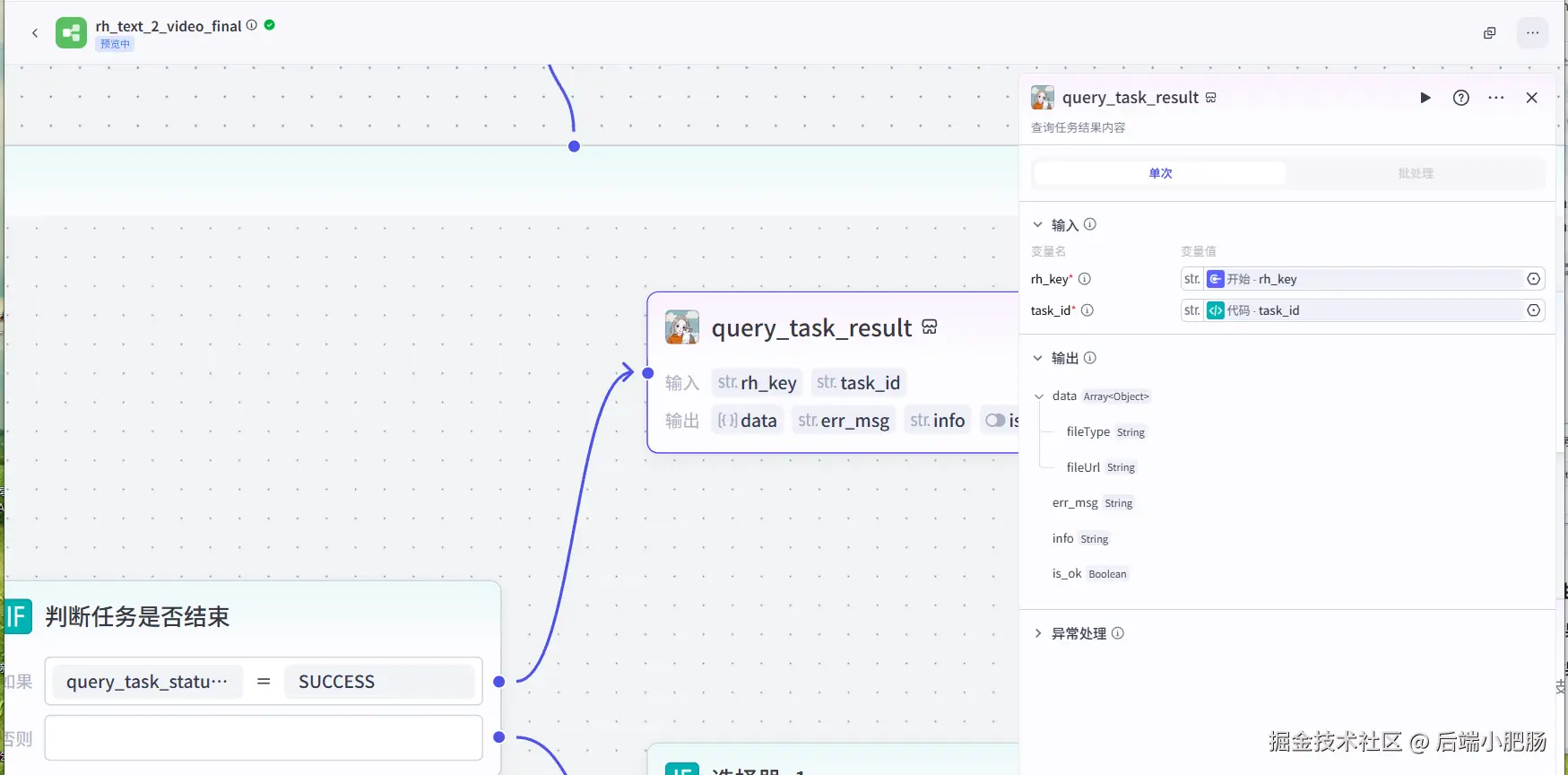1568x775 pixels.
Task: Go back using the top-left arrow
Action: coord(35,33)
